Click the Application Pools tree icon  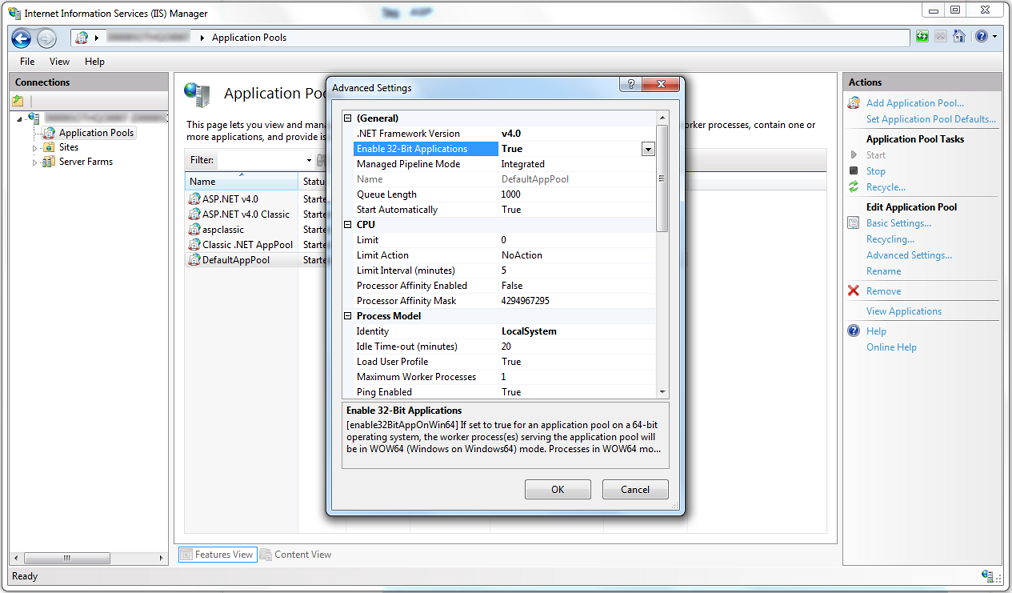(x=49, y=132)
